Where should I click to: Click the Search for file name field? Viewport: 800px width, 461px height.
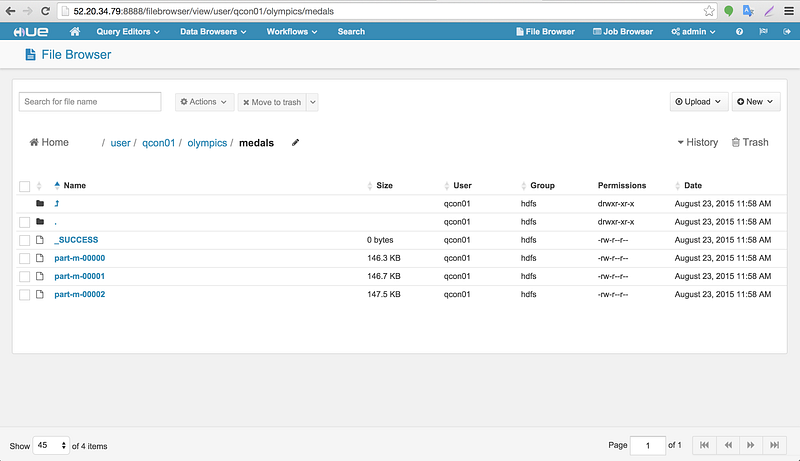[x=90, y=101]
